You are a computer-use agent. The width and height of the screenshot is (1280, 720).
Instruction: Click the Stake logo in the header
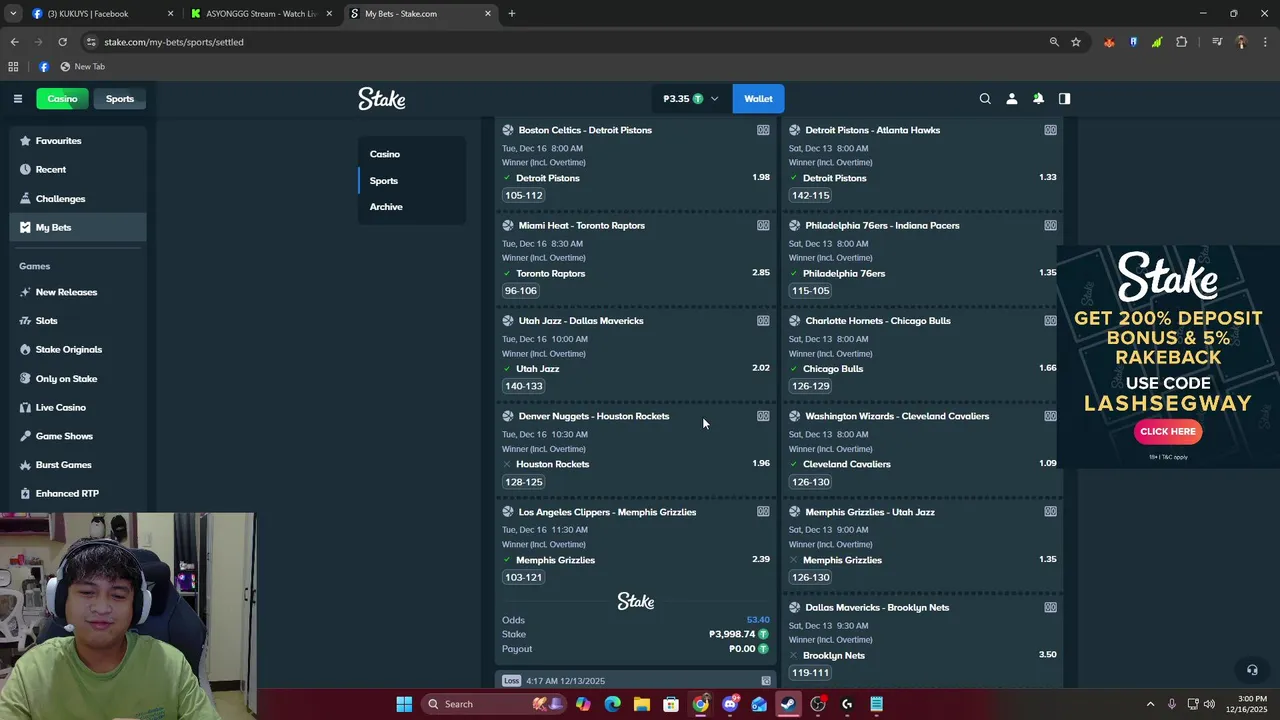pos(382,98)
